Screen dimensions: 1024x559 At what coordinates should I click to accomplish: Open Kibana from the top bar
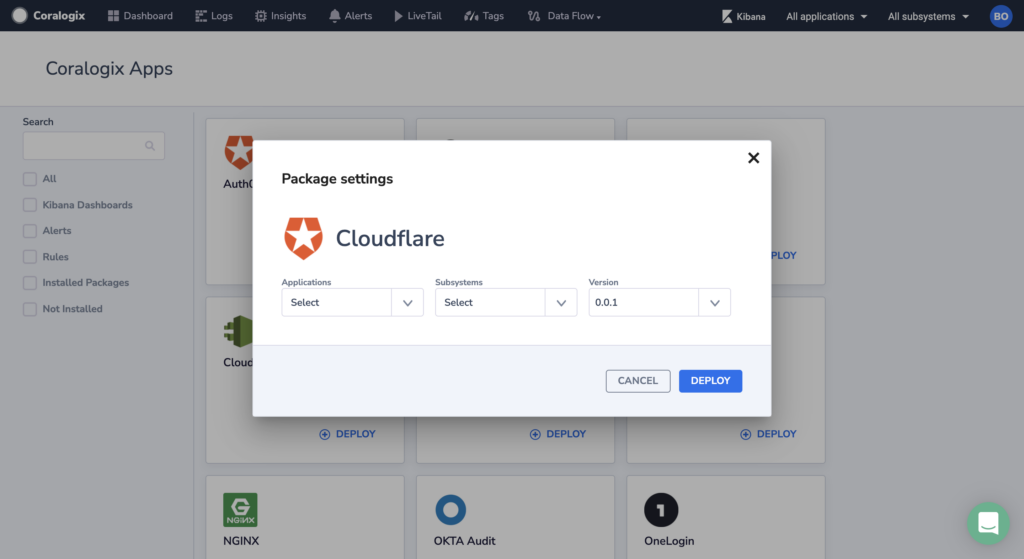tap(744, 16)
